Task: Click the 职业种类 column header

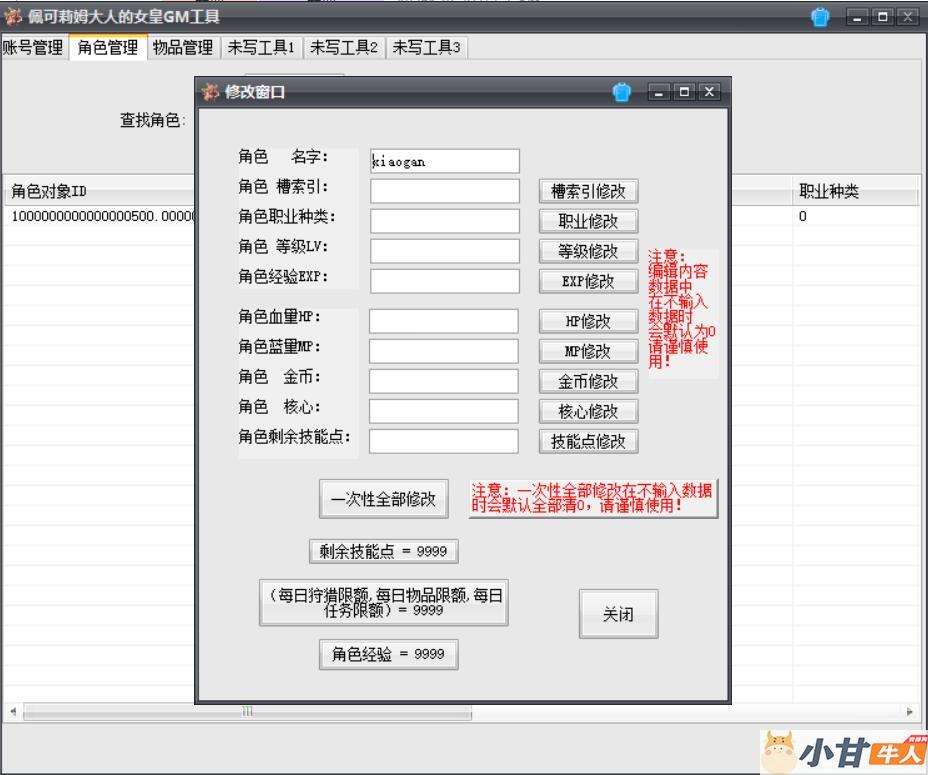Action: pyautogui.click(x=828, y=192)
